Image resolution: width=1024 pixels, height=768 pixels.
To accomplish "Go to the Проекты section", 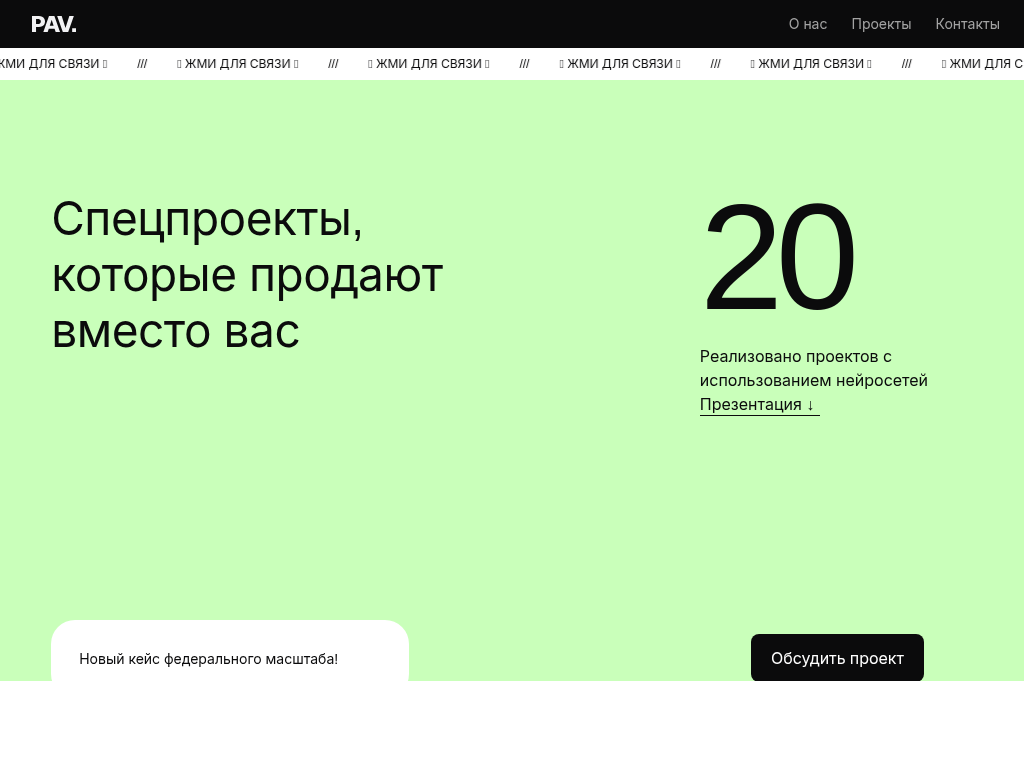I will tap(881, 24).
